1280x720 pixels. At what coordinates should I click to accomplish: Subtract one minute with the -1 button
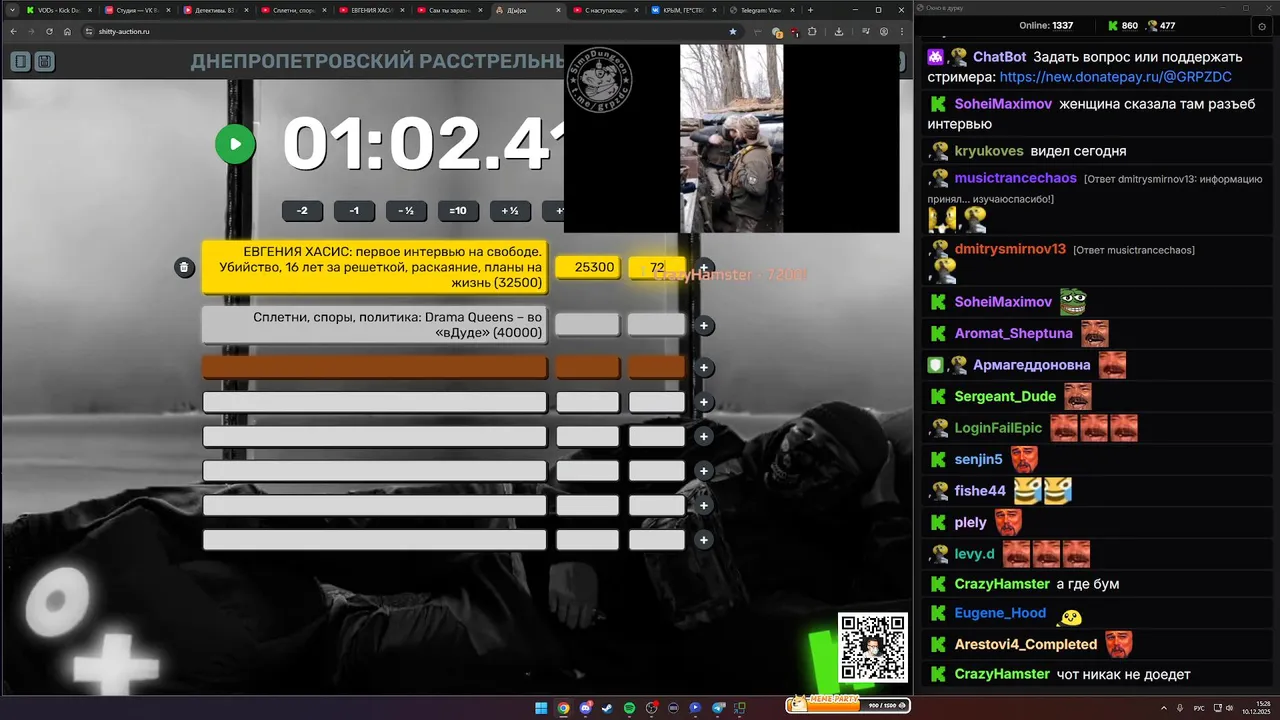coord(354,211)
